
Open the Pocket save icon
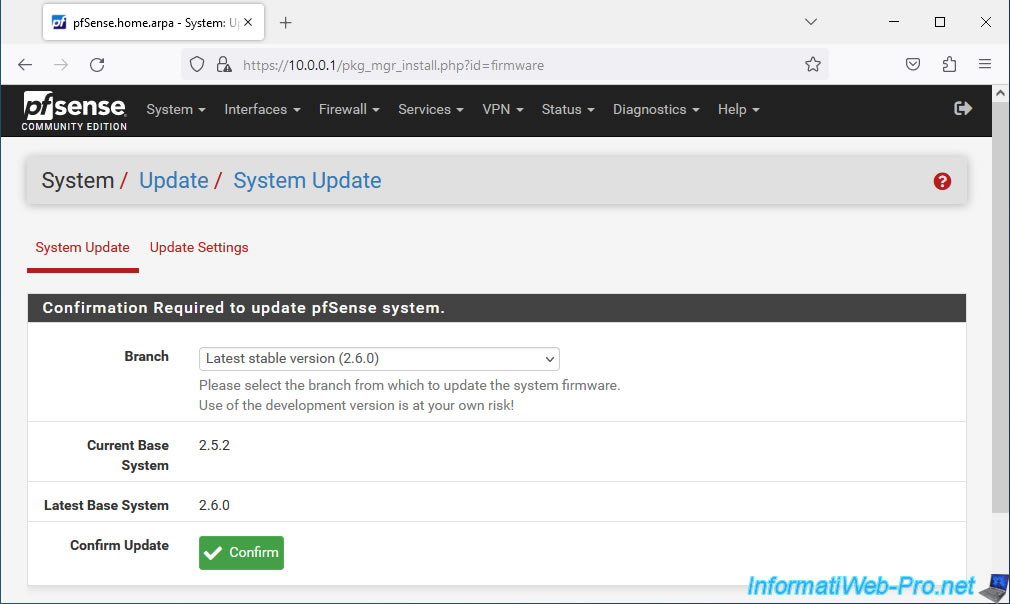pyautogui.click(x=913, y=64)
